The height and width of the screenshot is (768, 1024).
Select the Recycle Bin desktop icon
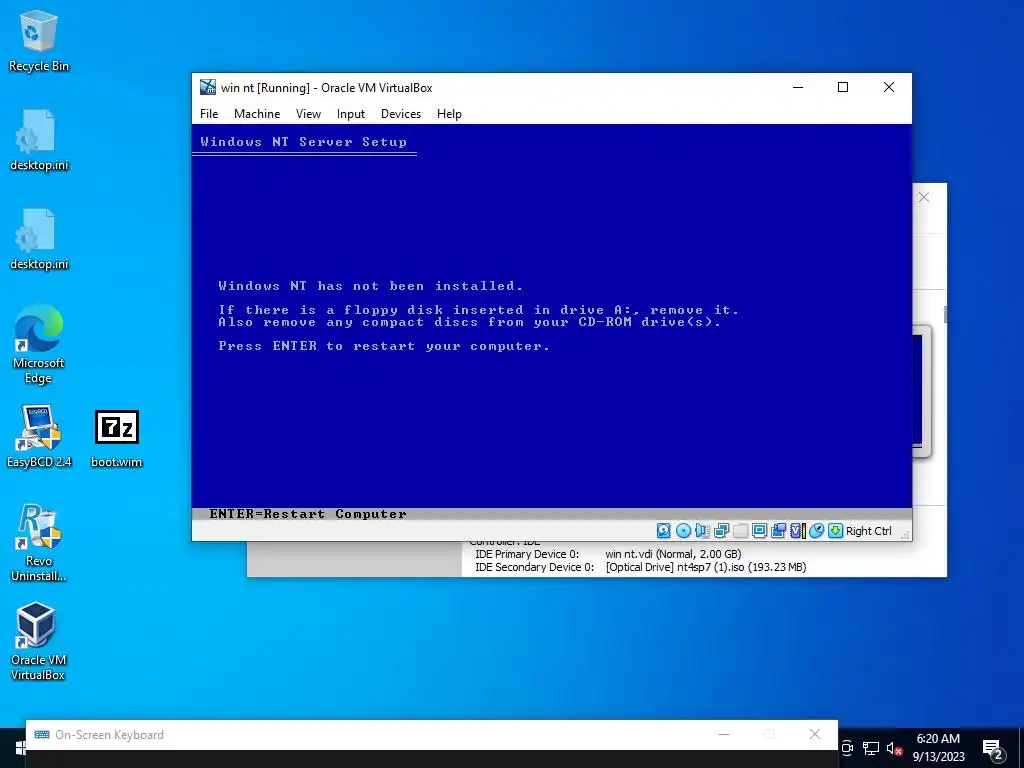[x=39, y=40]
